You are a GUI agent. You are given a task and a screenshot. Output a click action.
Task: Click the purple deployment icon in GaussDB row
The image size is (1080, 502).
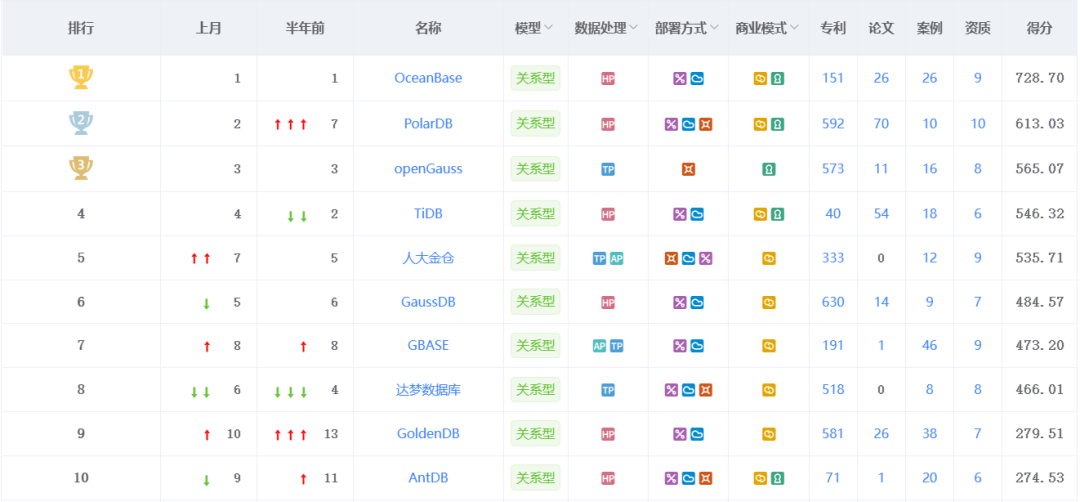pos(680,302)
